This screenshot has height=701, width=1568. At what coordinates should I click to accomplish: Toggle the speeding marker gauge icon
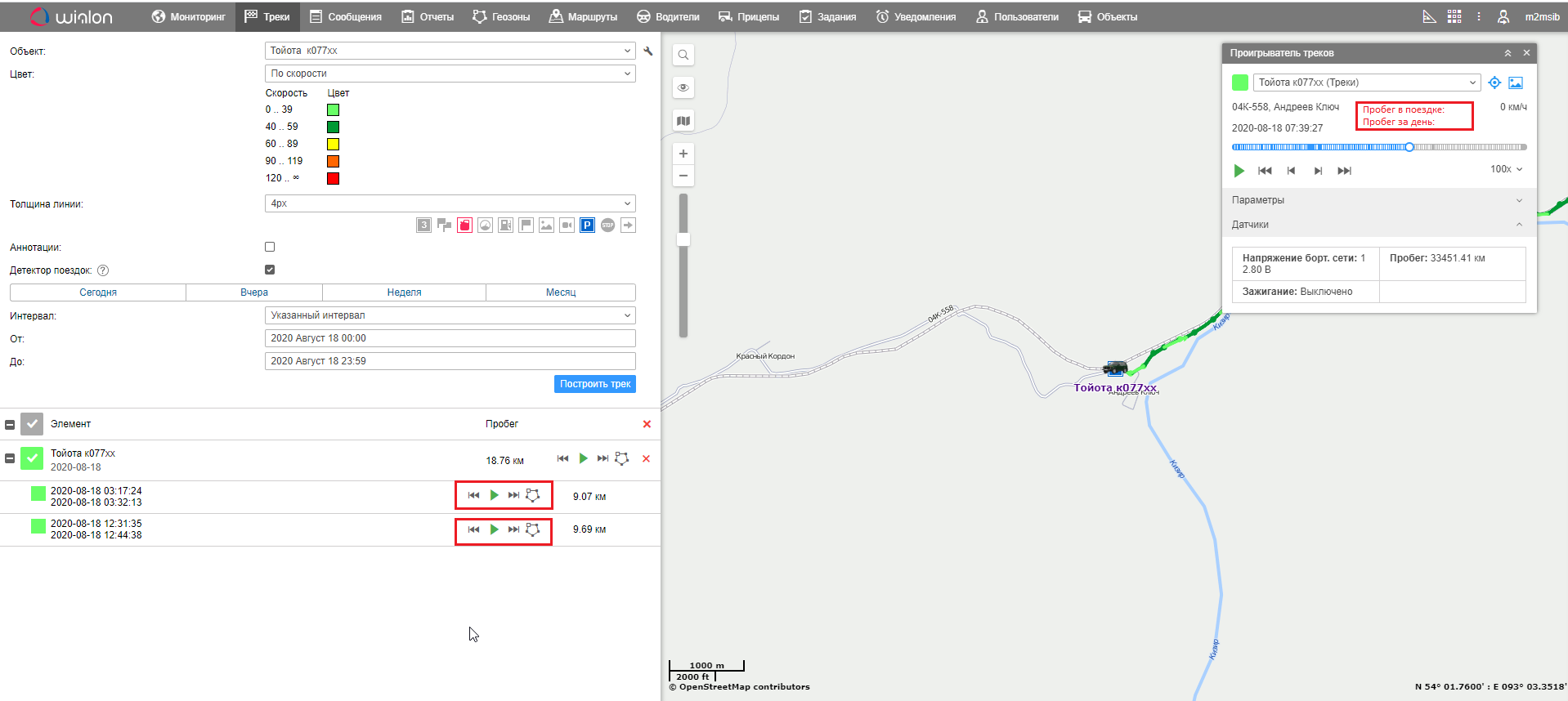coord(485,225)
